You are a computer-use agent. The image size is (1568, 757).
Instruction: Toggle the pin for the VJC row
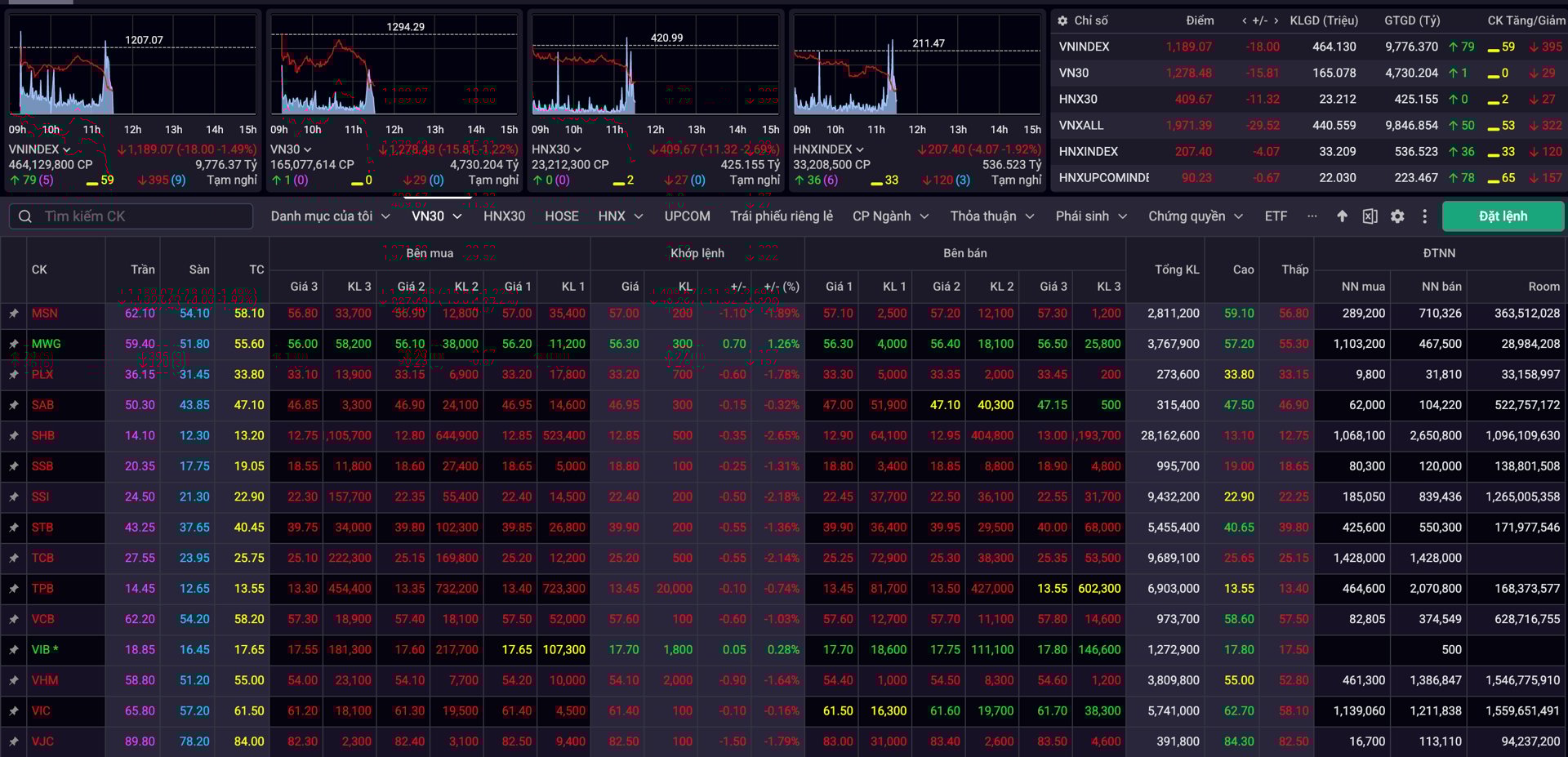tap(13, 741)
